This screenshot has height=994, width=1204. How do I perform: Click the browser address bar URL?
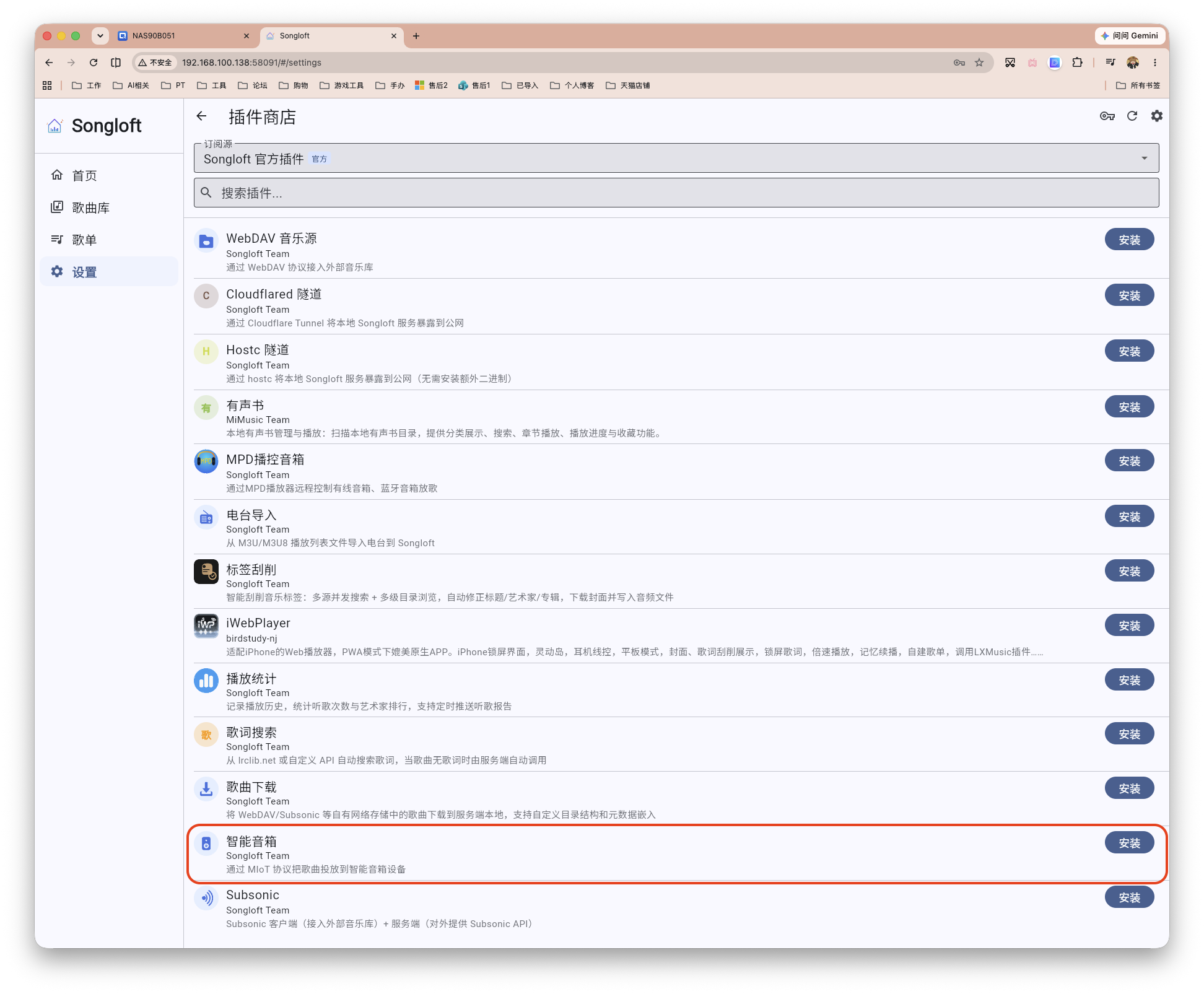click(x=251, y=63)
